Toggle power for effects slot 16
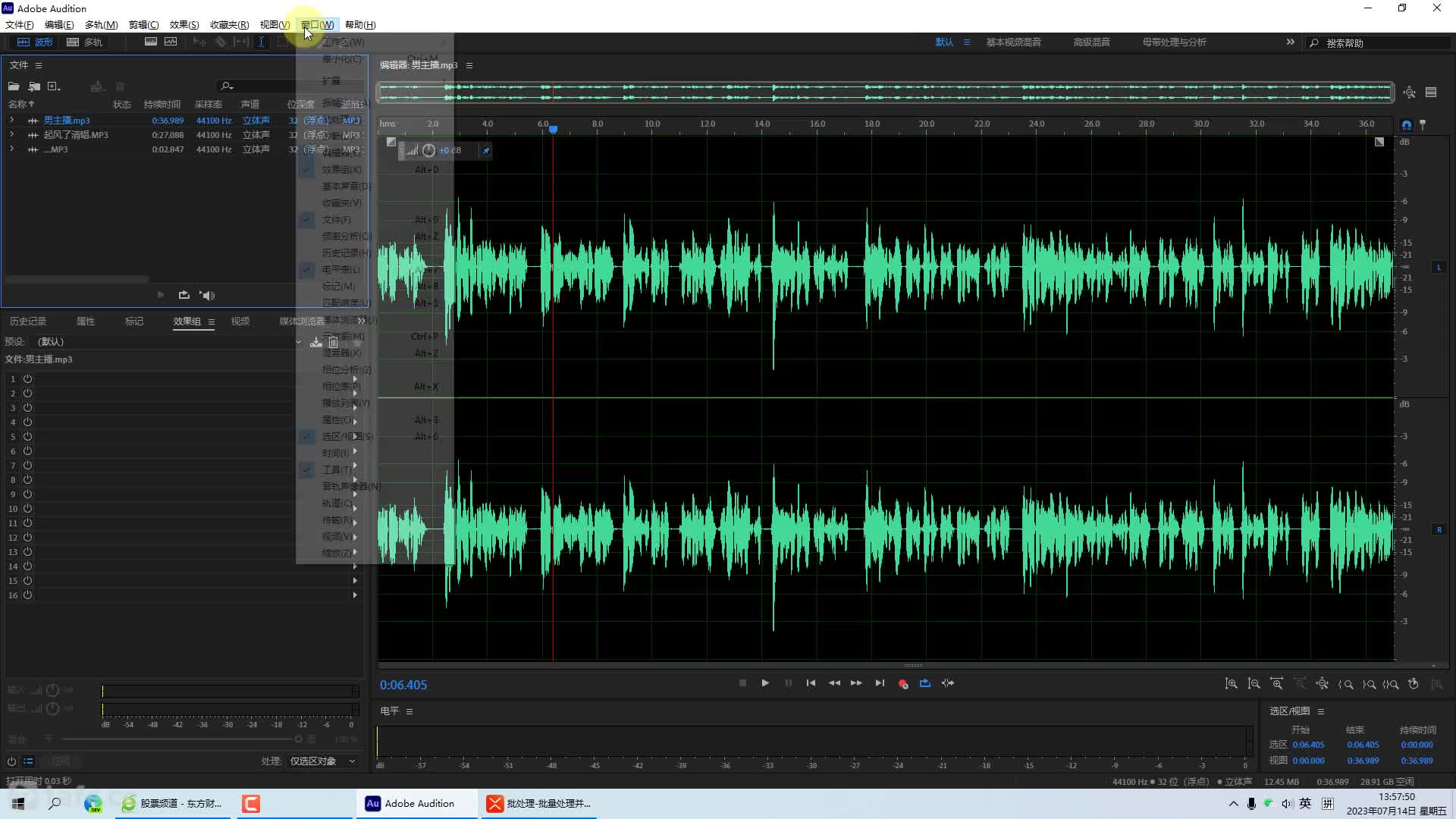Screen dimensions: 1456x819 tap(27, 595)
